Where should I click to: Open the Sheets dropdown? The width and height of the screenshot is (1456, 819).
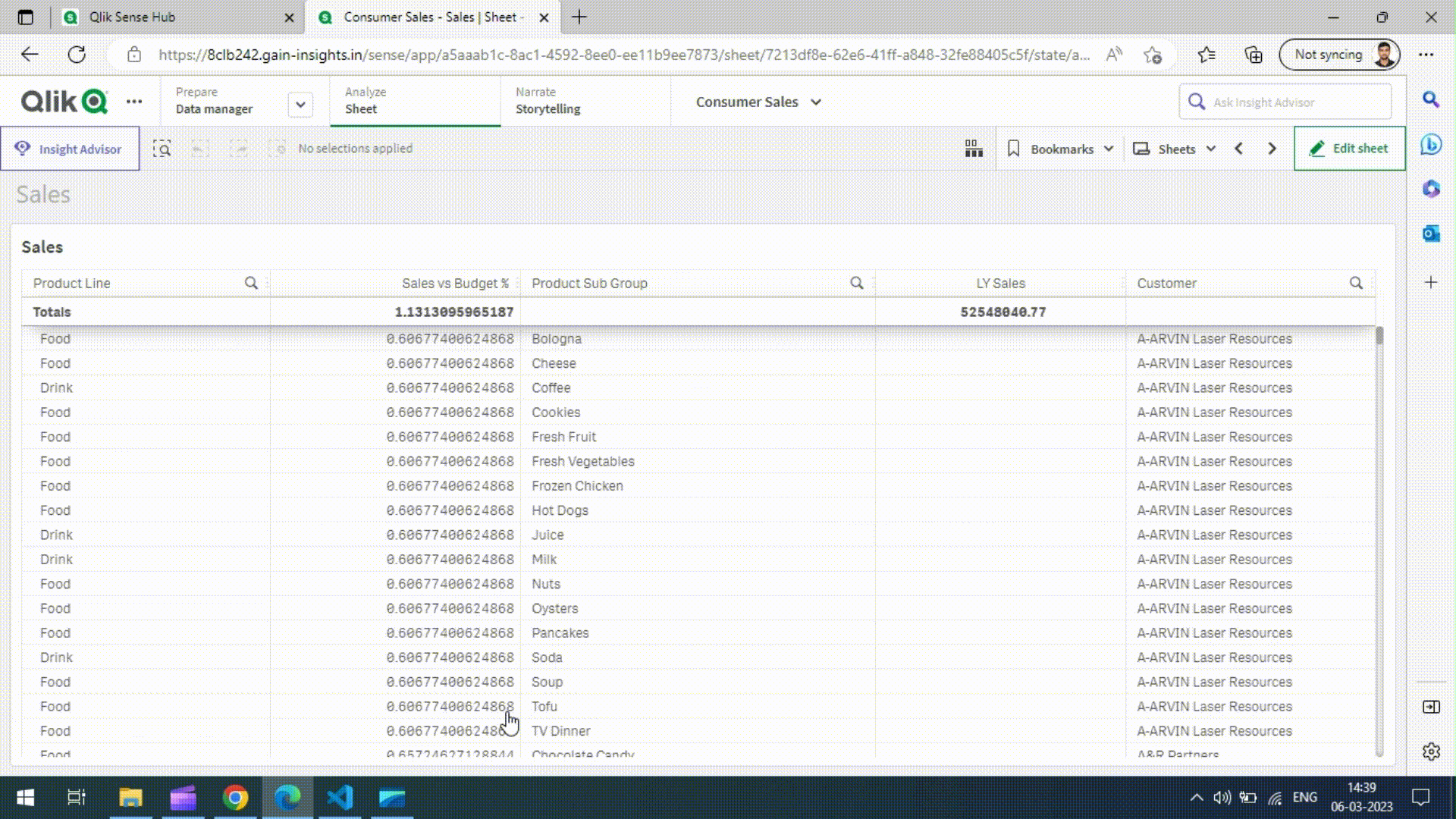(1175, 149)
